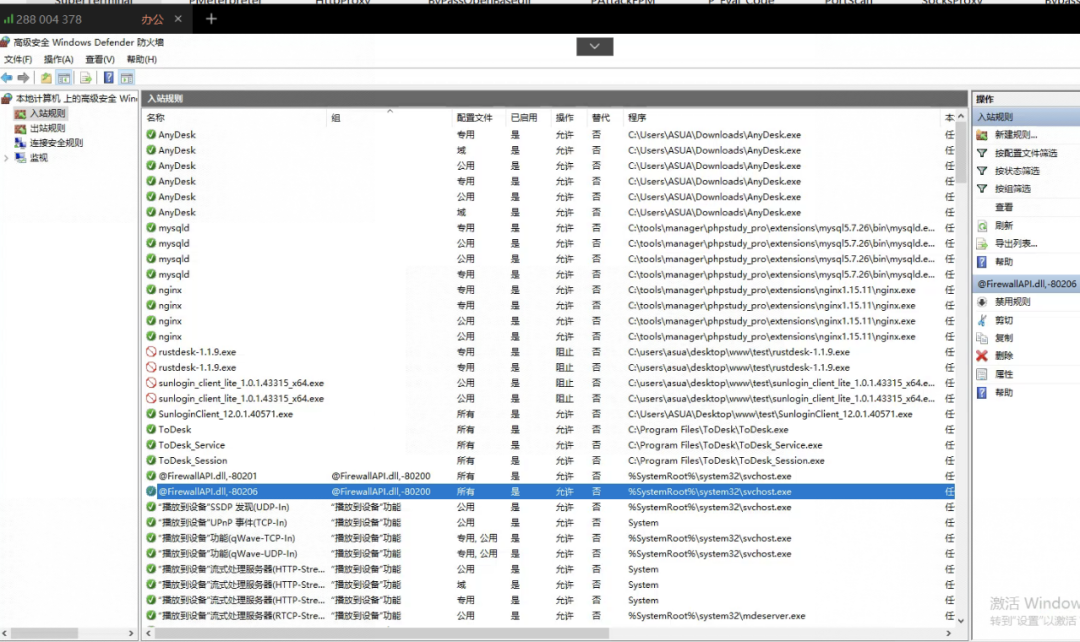Click the Forward arrow toolbar icon
Screen dimensions: 1080x642
tap(23, 78)
